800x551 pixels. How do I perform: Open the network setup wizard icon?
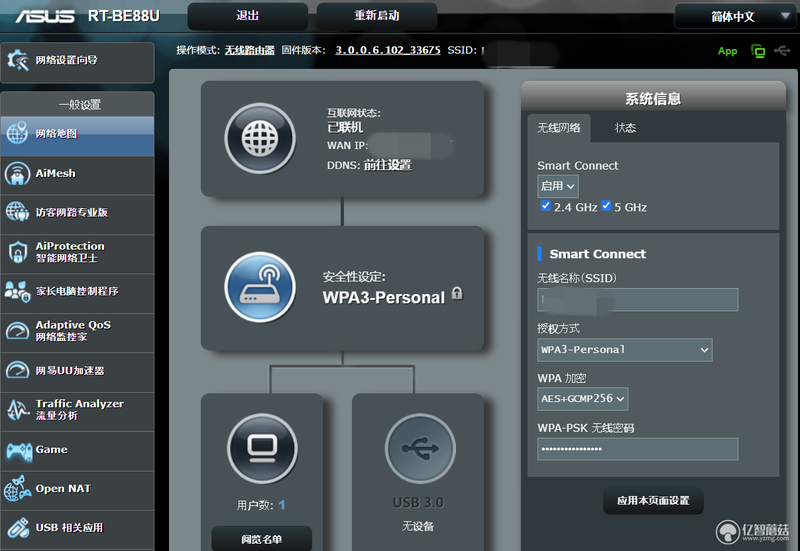coord(18,60)
